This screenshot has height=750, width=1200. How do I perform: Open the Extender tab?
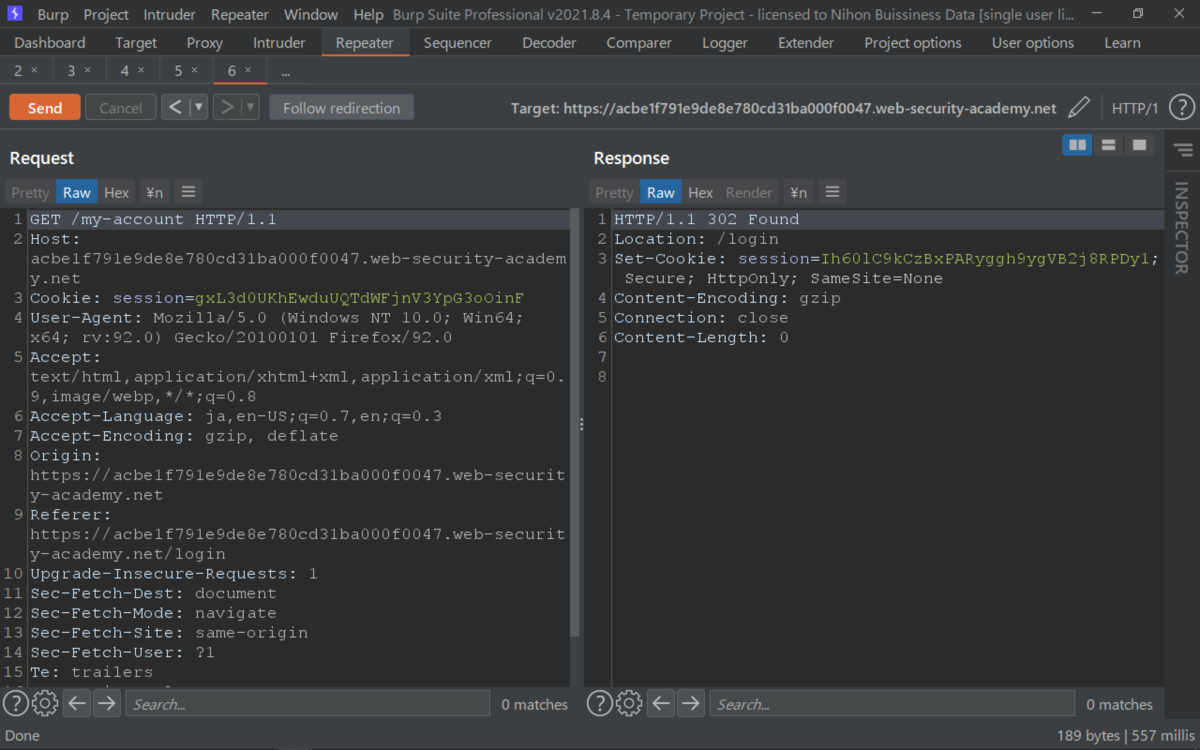806,43
